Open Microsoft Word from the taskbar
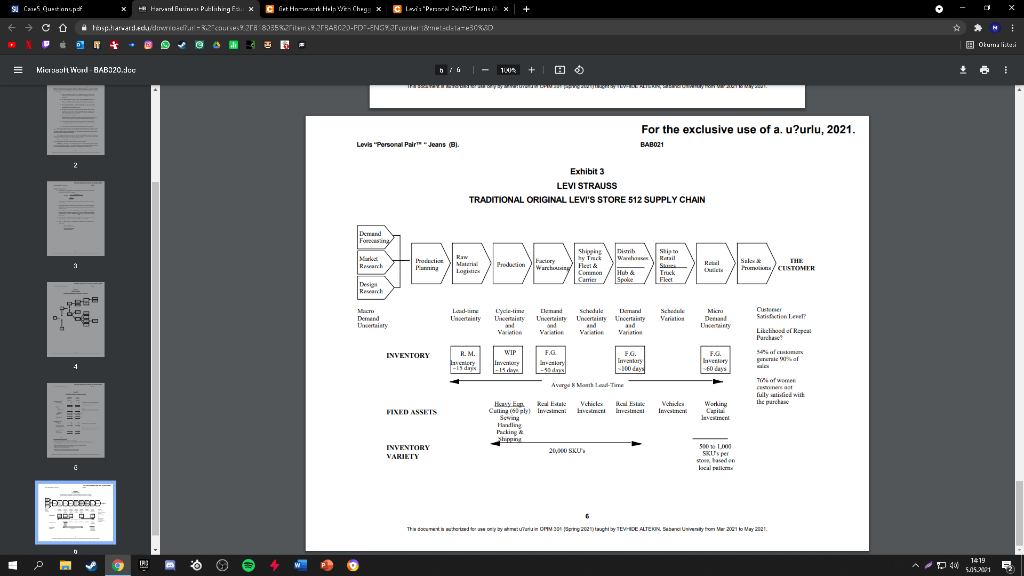The width and height of the screenshot is (1024, 576). (x=298, y=565)
